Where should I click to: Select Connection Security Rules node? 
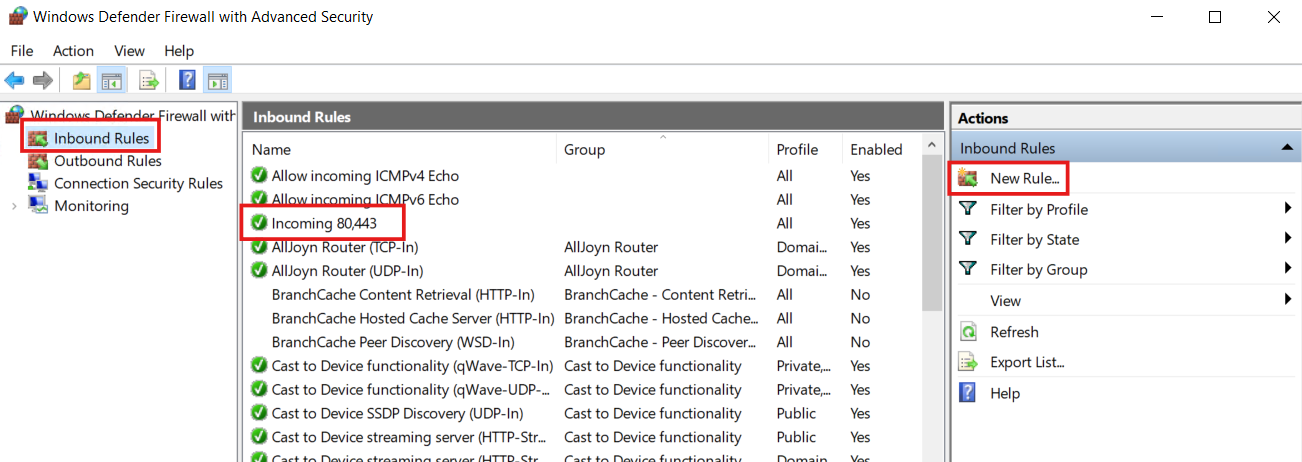coord(138,184)
